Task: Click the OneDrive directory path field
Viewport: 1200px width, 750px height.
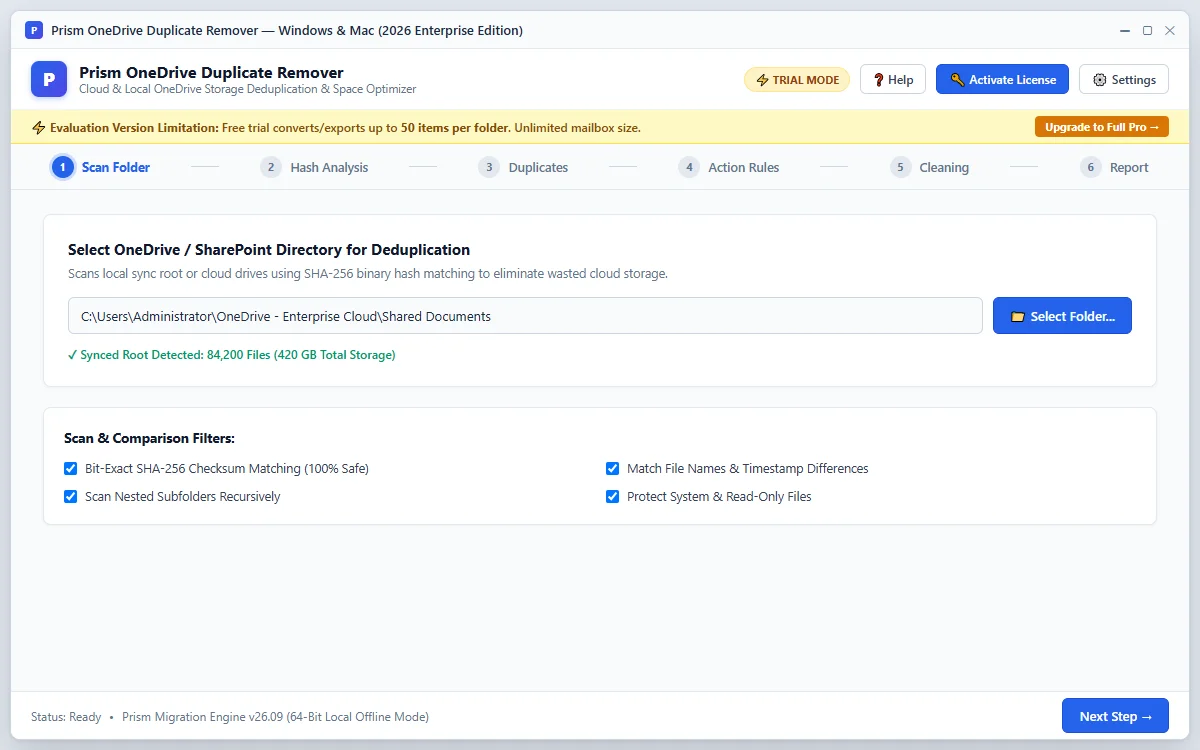Action: tap(525, 316)
